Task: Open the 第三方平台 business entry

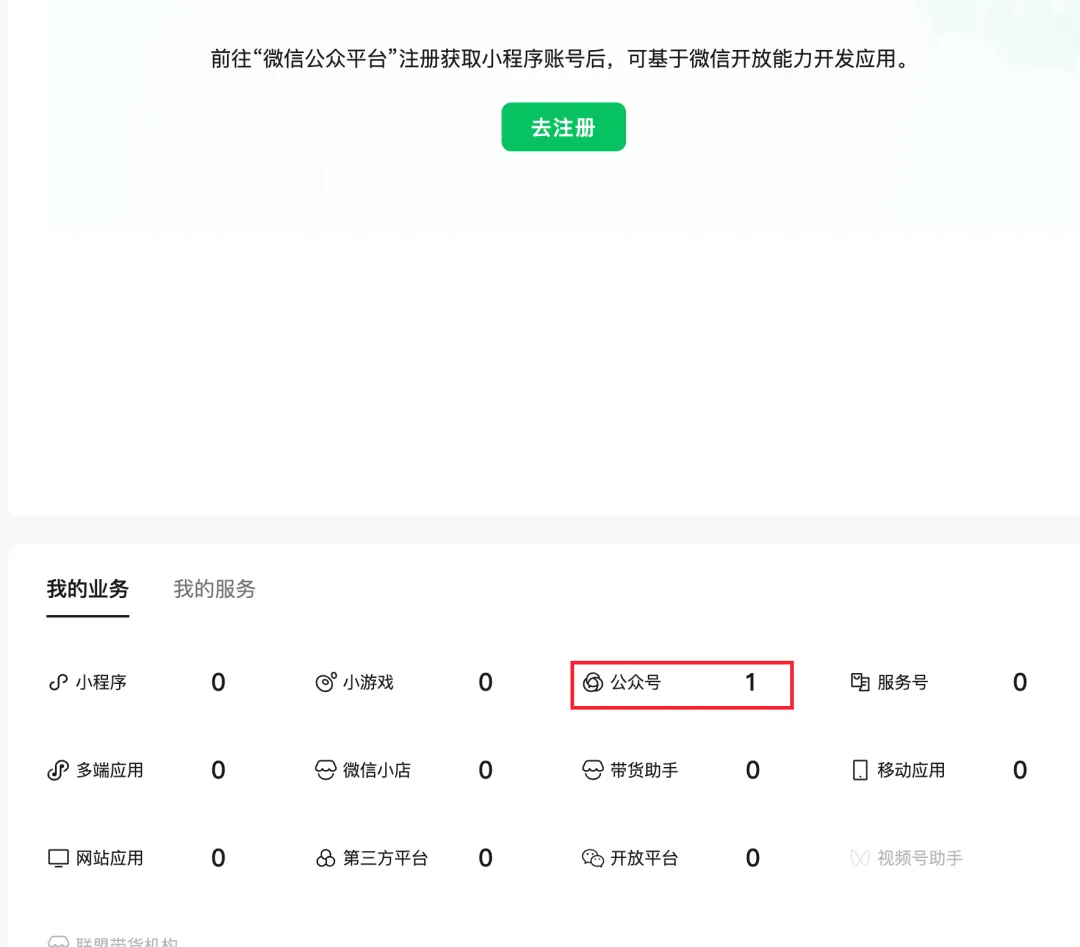Action: 386,858
